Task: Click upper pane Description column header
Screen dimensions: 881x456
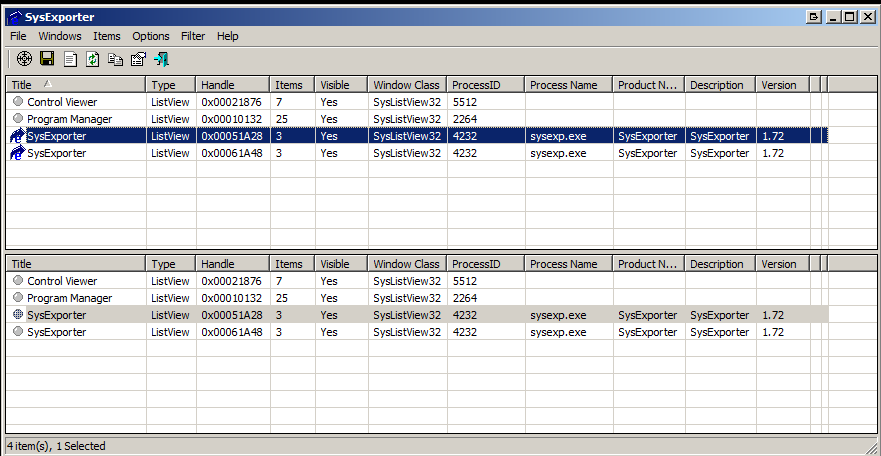Action: click(720, 85)
